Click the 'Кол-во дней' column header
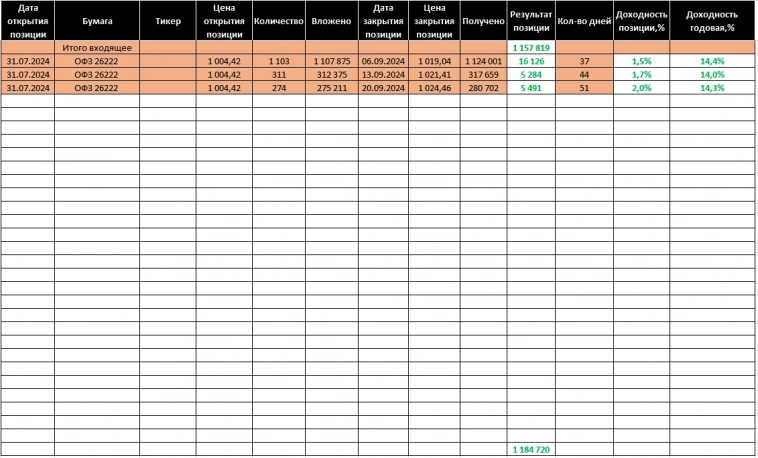 point(584,20)
